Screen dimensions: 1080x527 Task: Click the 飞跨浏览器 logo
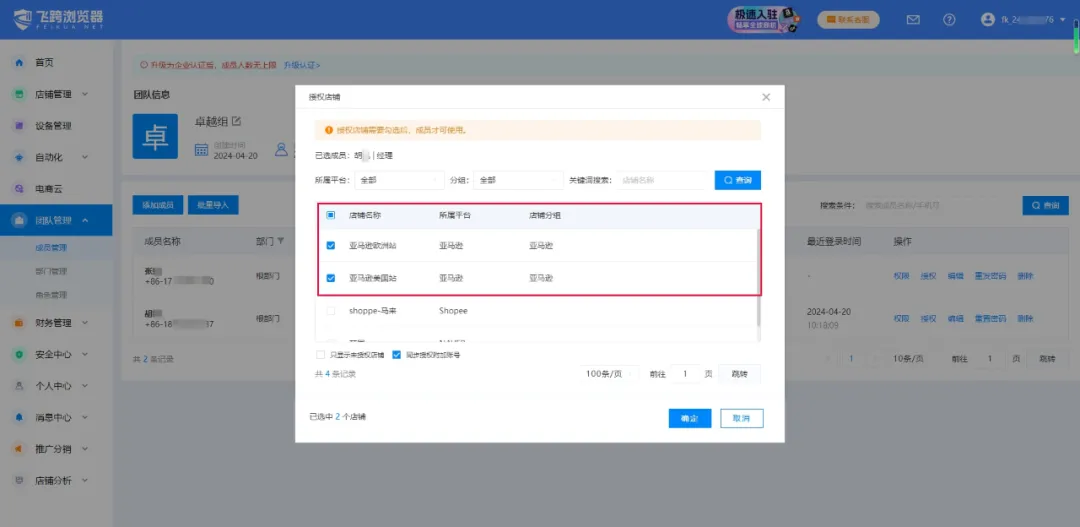point(58,20)
